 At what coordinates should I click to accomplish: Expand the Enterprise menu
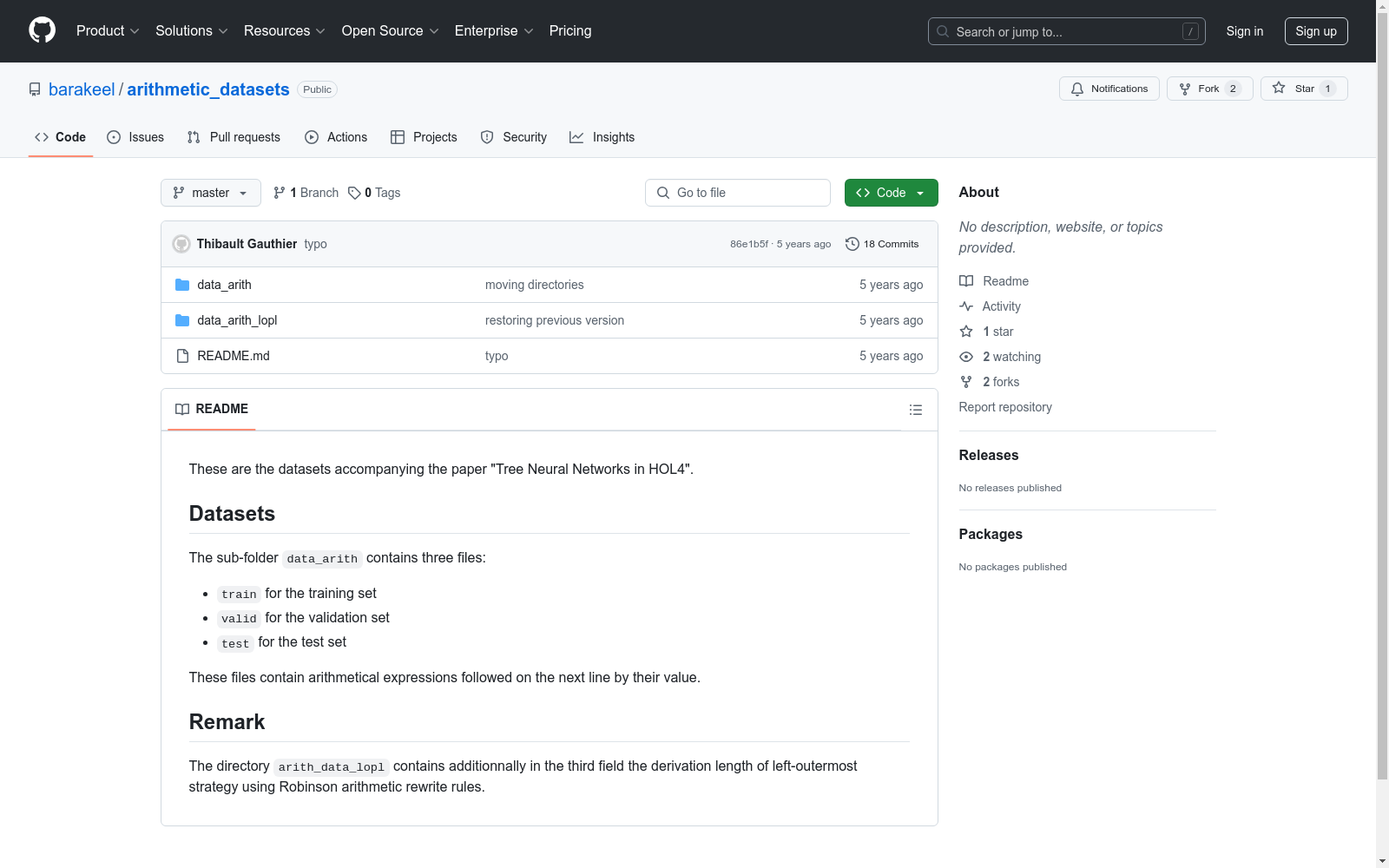pos(494,31)
